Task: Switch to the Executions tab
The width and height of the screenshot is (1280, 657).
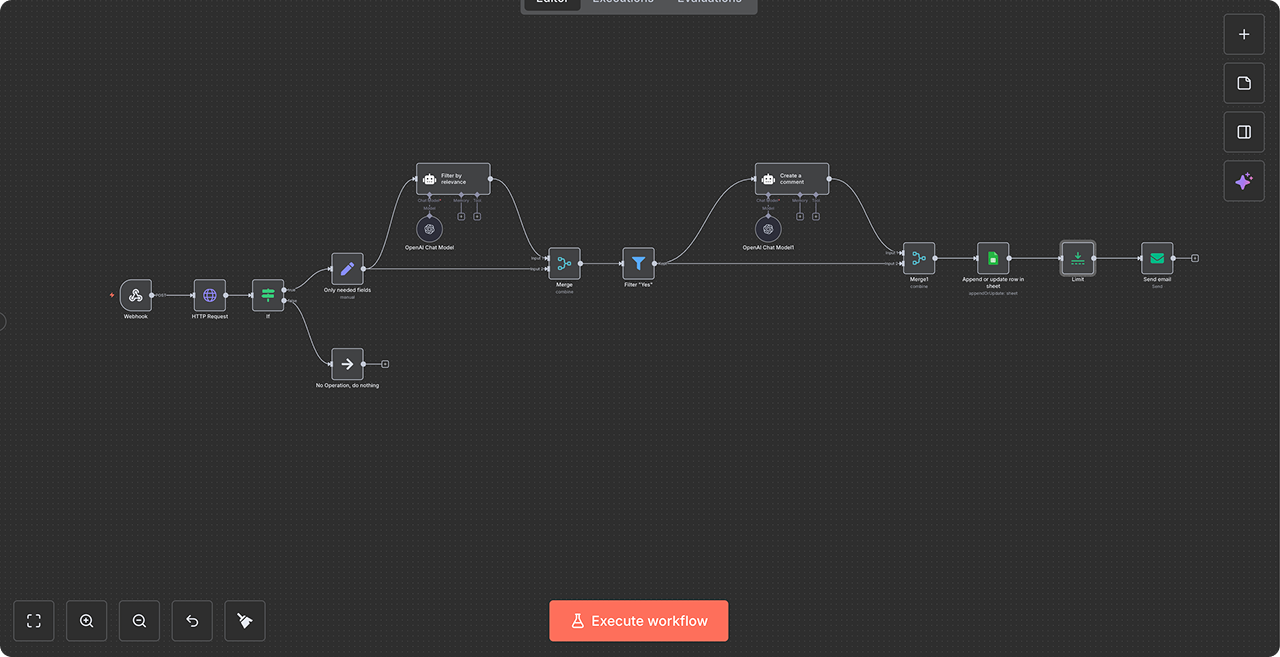Action: click(x=622, y=3)
